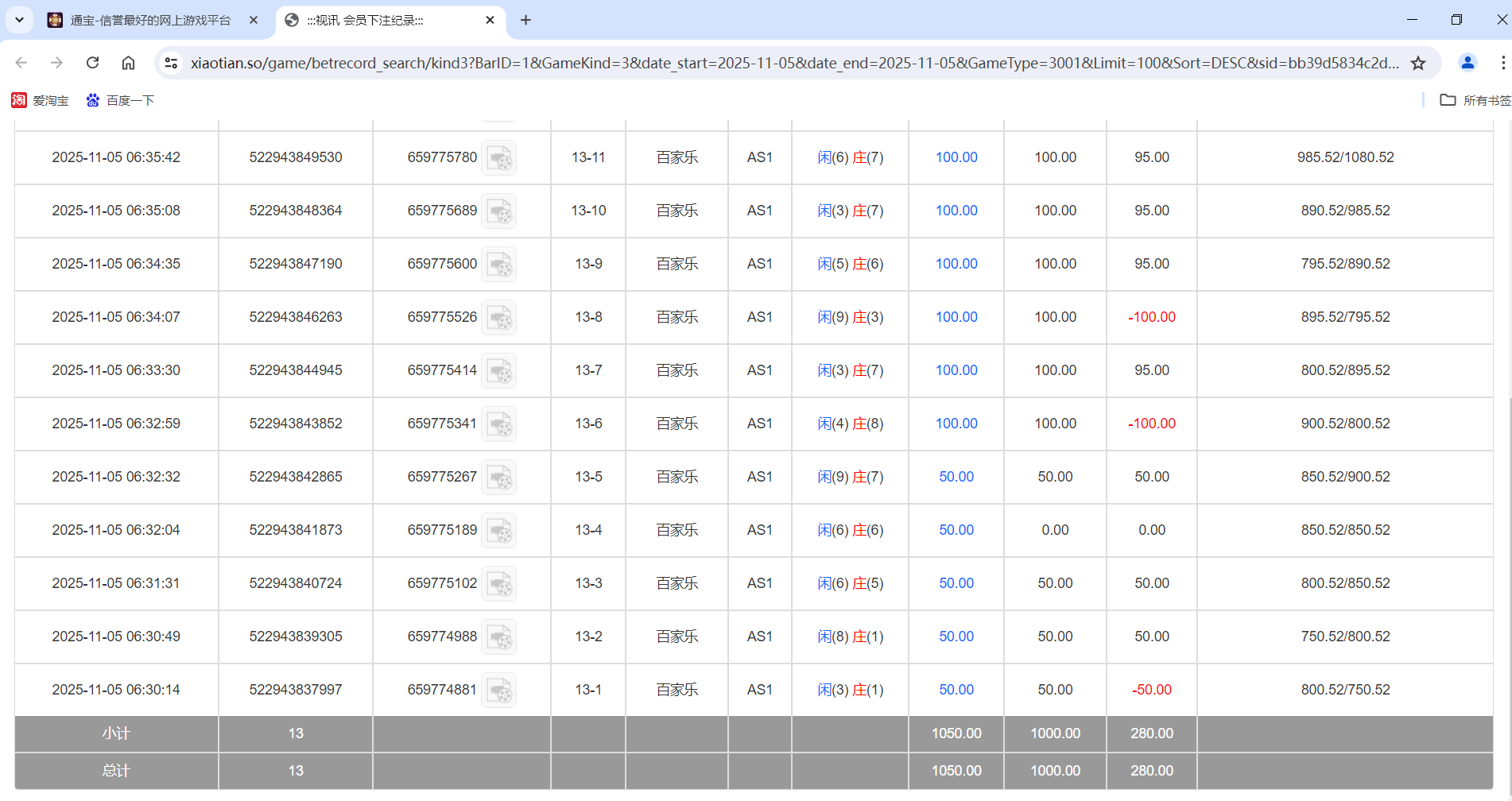Image resolution: width=1512 pixels, height=801 pixels.
Task: Open the 爱淘宝 bookmark
Action: (41, 100)
